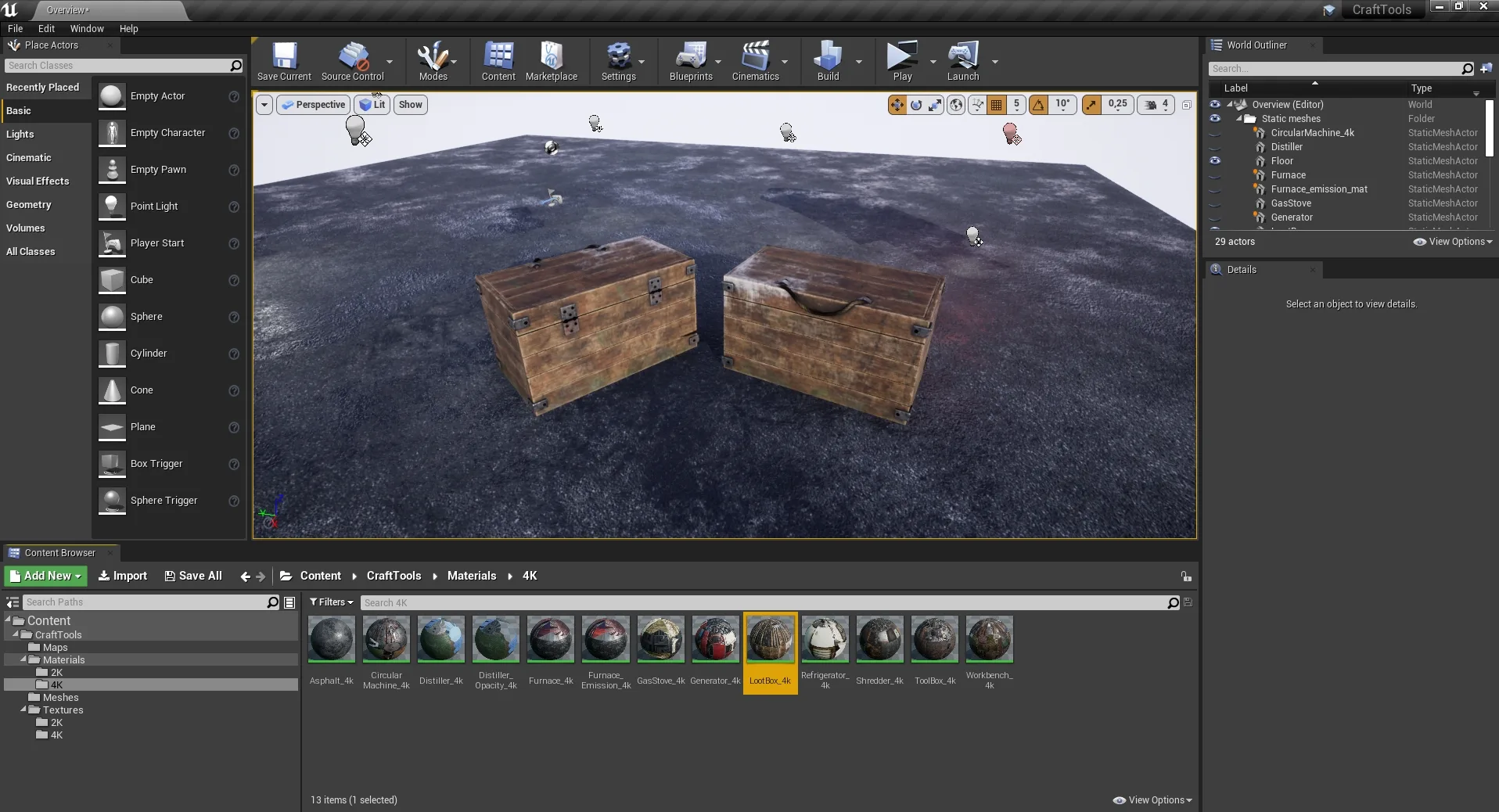Image resolution: width=1499 pixels, height=812 pixels.
Task: Open the Marketplace icon
Action: (x=552, y=61)
